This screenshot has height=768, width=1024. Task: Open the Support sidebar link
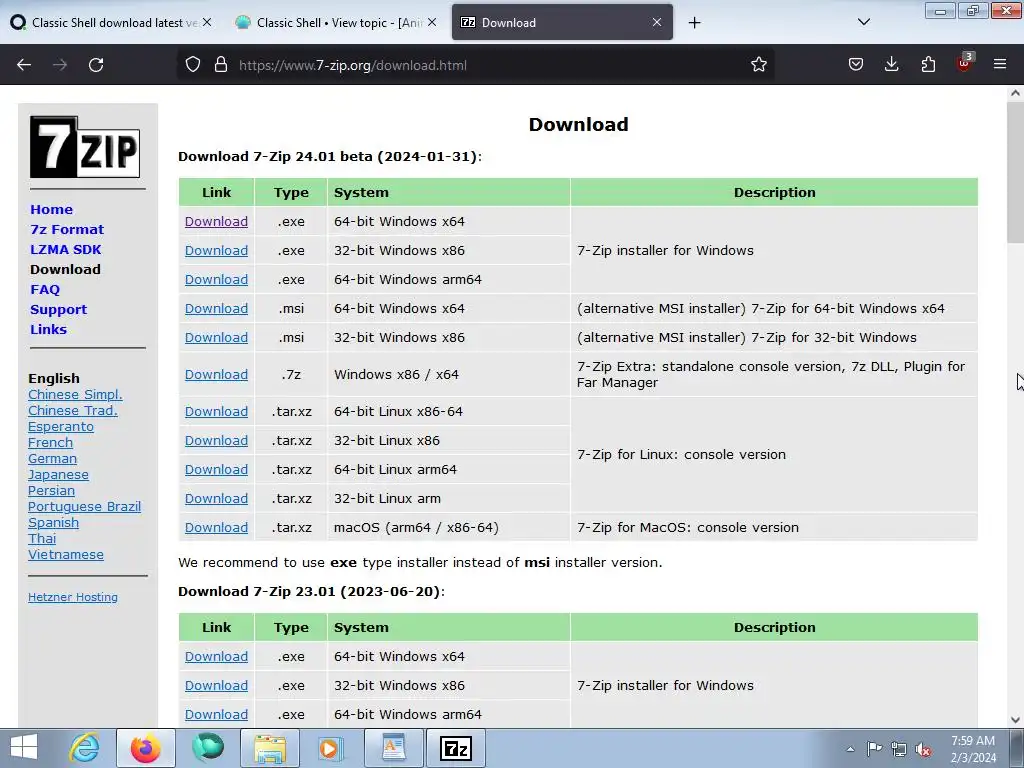pos(58,310)
